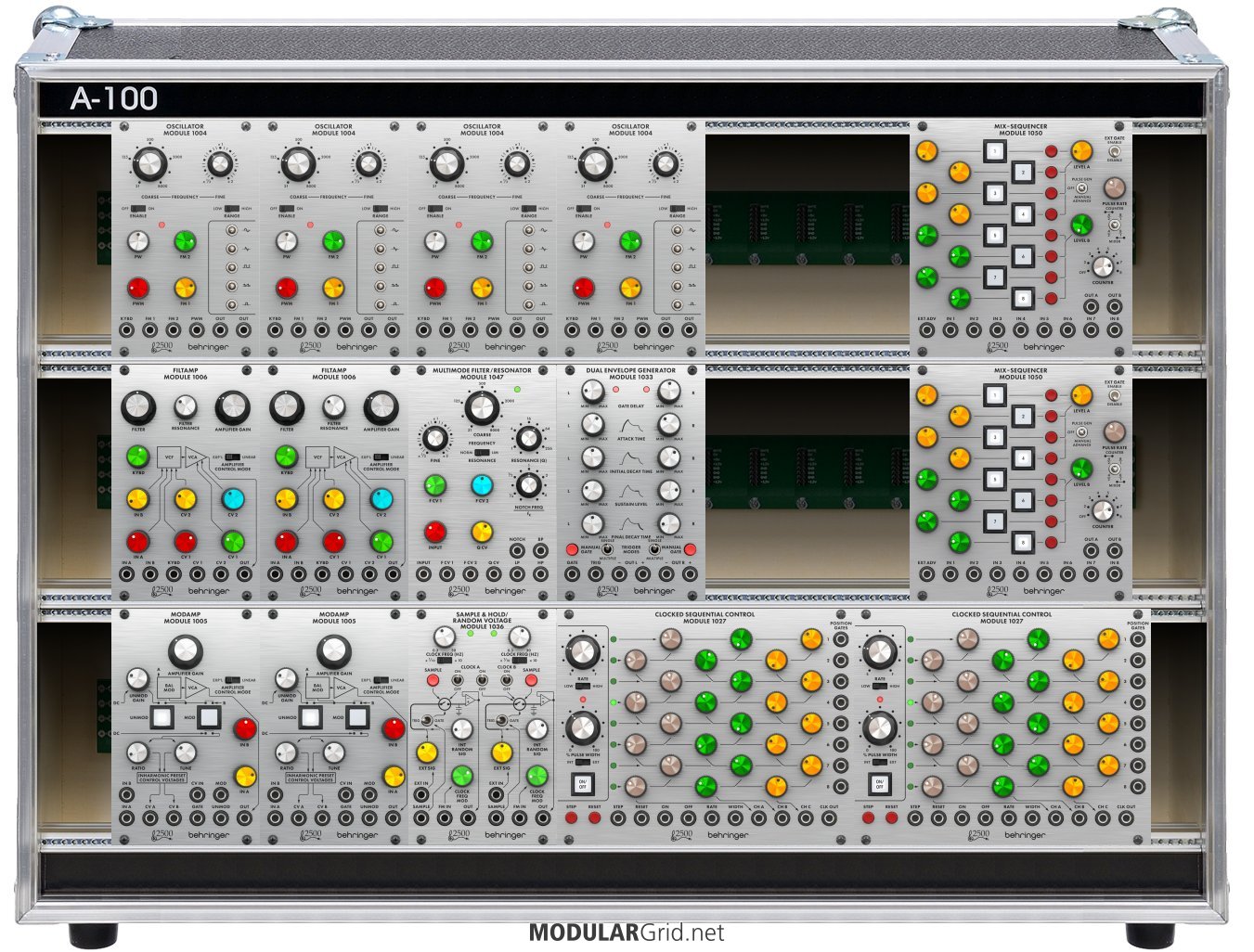
Task: Push step button 1 on upper Mix-Sequencer
Action: click(x=994, y=151)
